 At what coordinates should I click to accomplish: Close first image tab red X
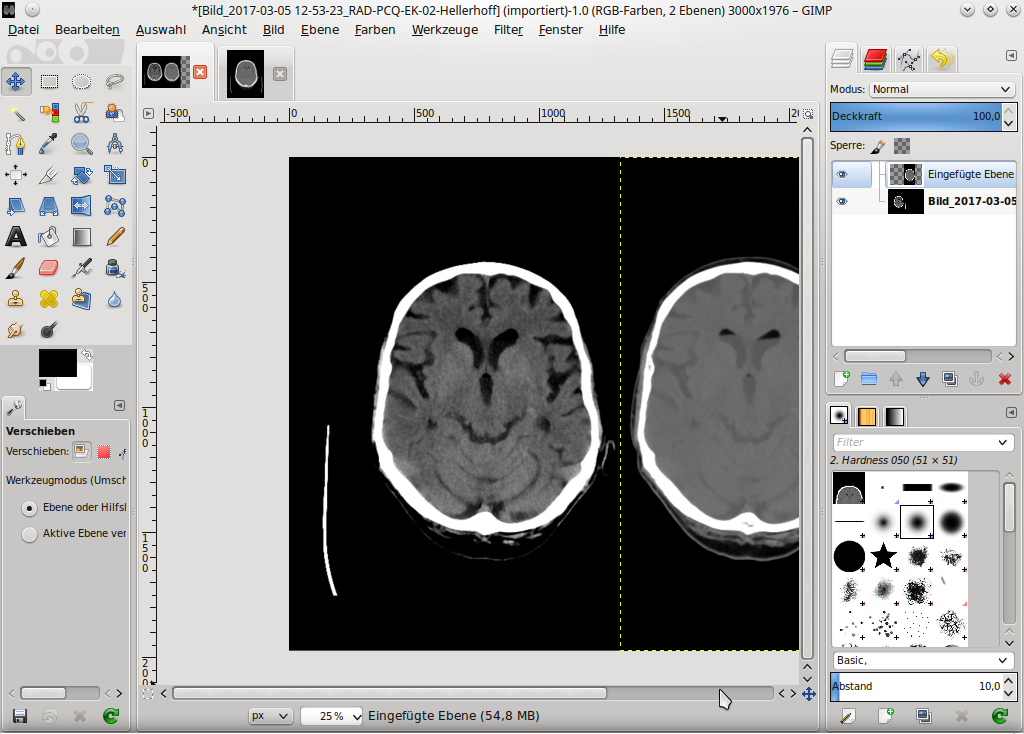tap(200, 72)
